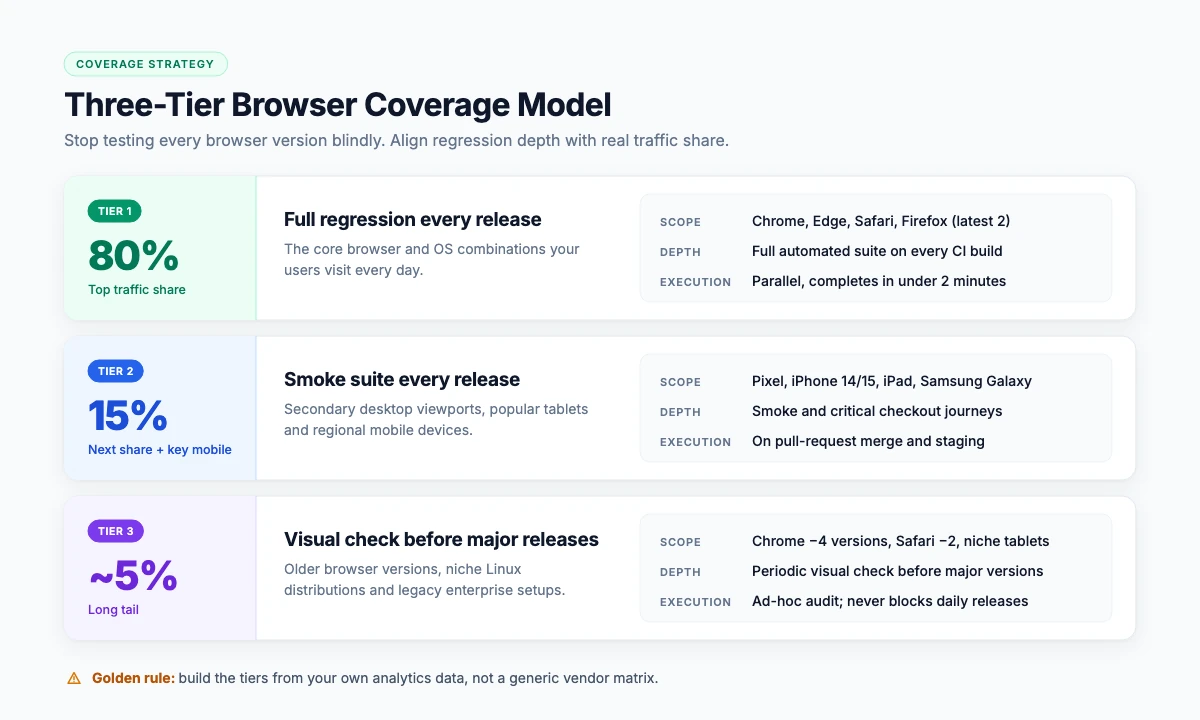Select the TIER 1 badge
Screen dimensions: 1200x720
[x=116, y=211]
